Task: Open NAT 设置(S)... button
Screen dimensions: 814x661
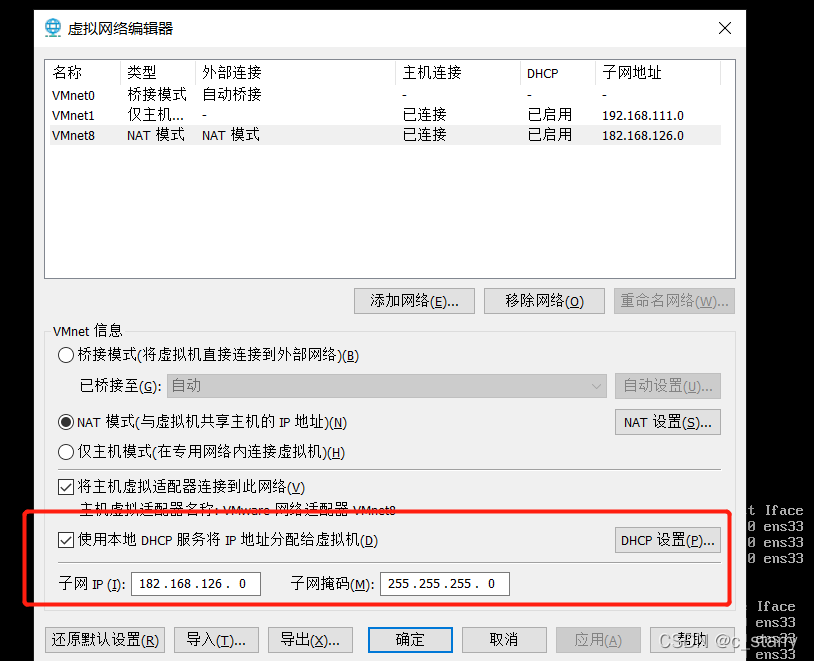Action: pos(668,422)
